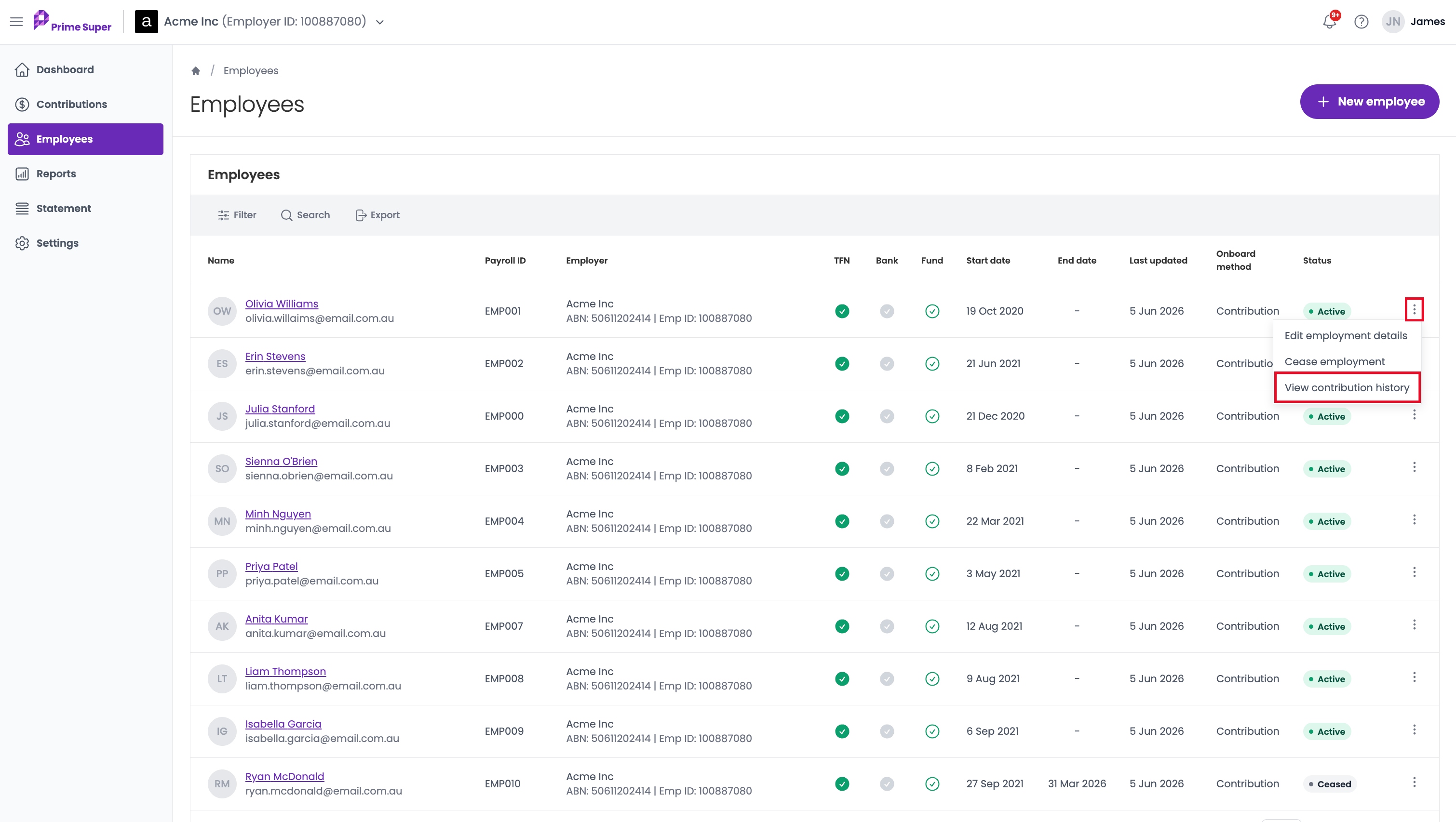Open the hamburger navigation menu
This screenshot has height=822, width=1456.
16,22
